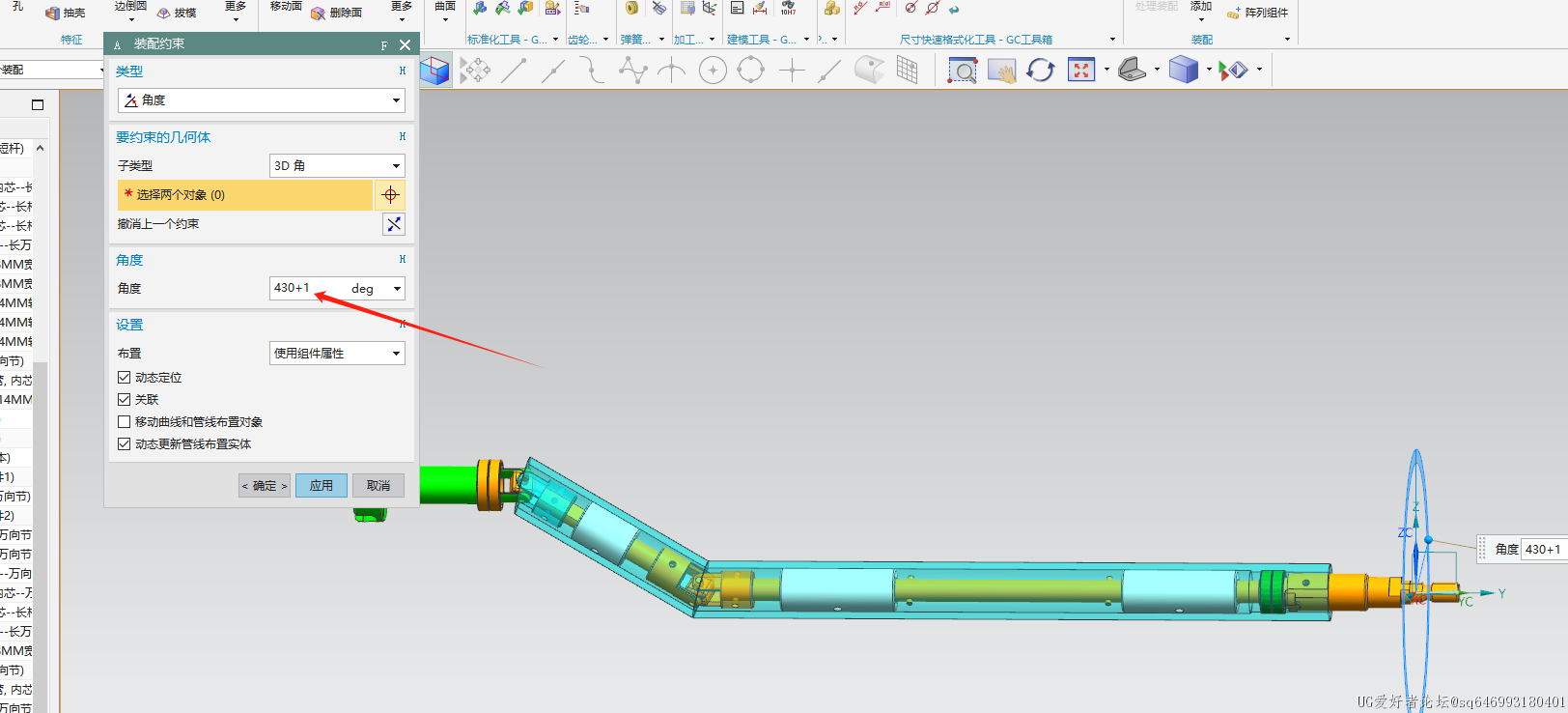Click the 应用 button

322,486
